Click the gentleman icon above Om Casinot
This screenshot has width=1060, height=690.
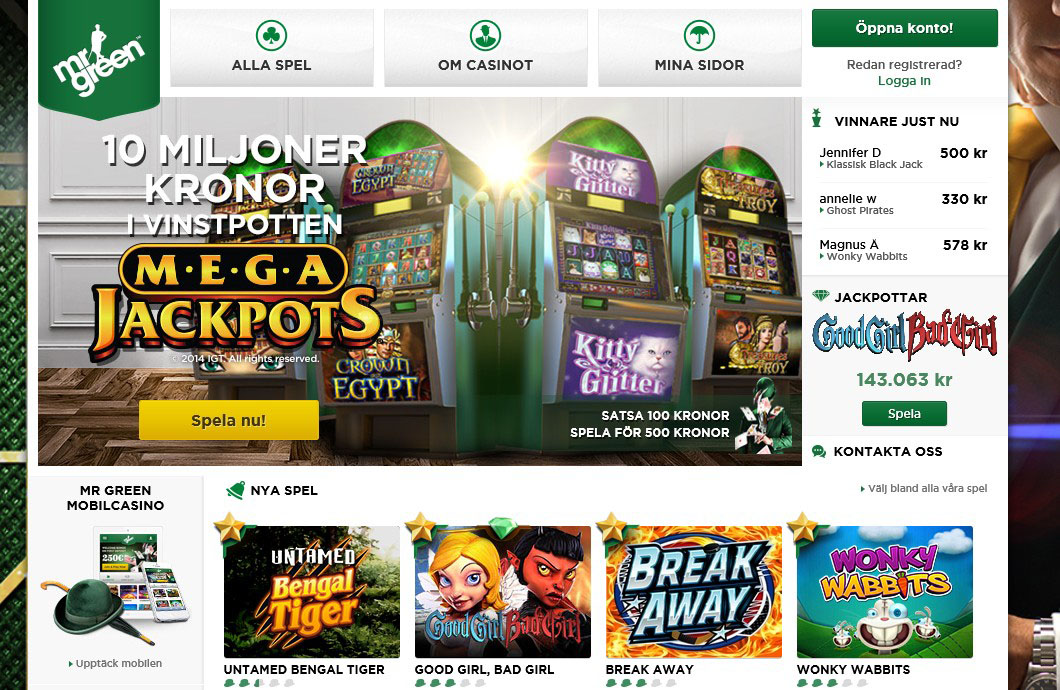485,35
